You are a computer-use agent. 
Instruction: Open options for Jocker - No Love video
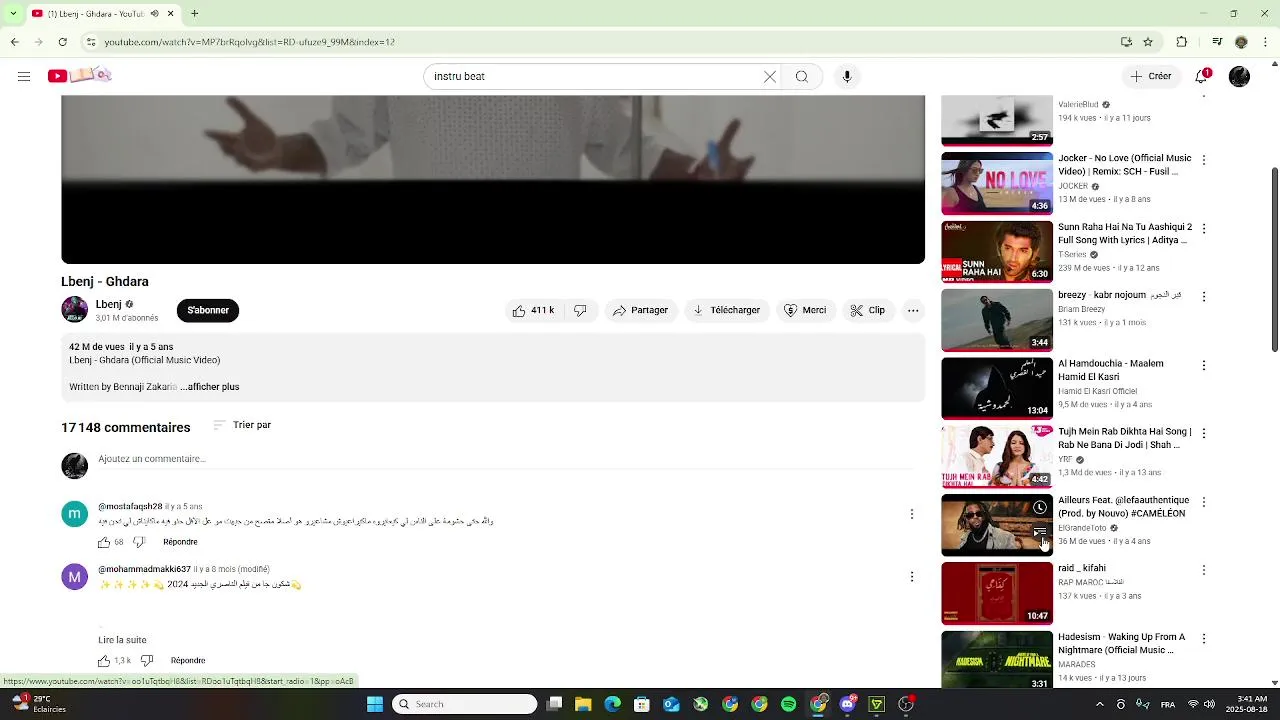[1204, 160]
